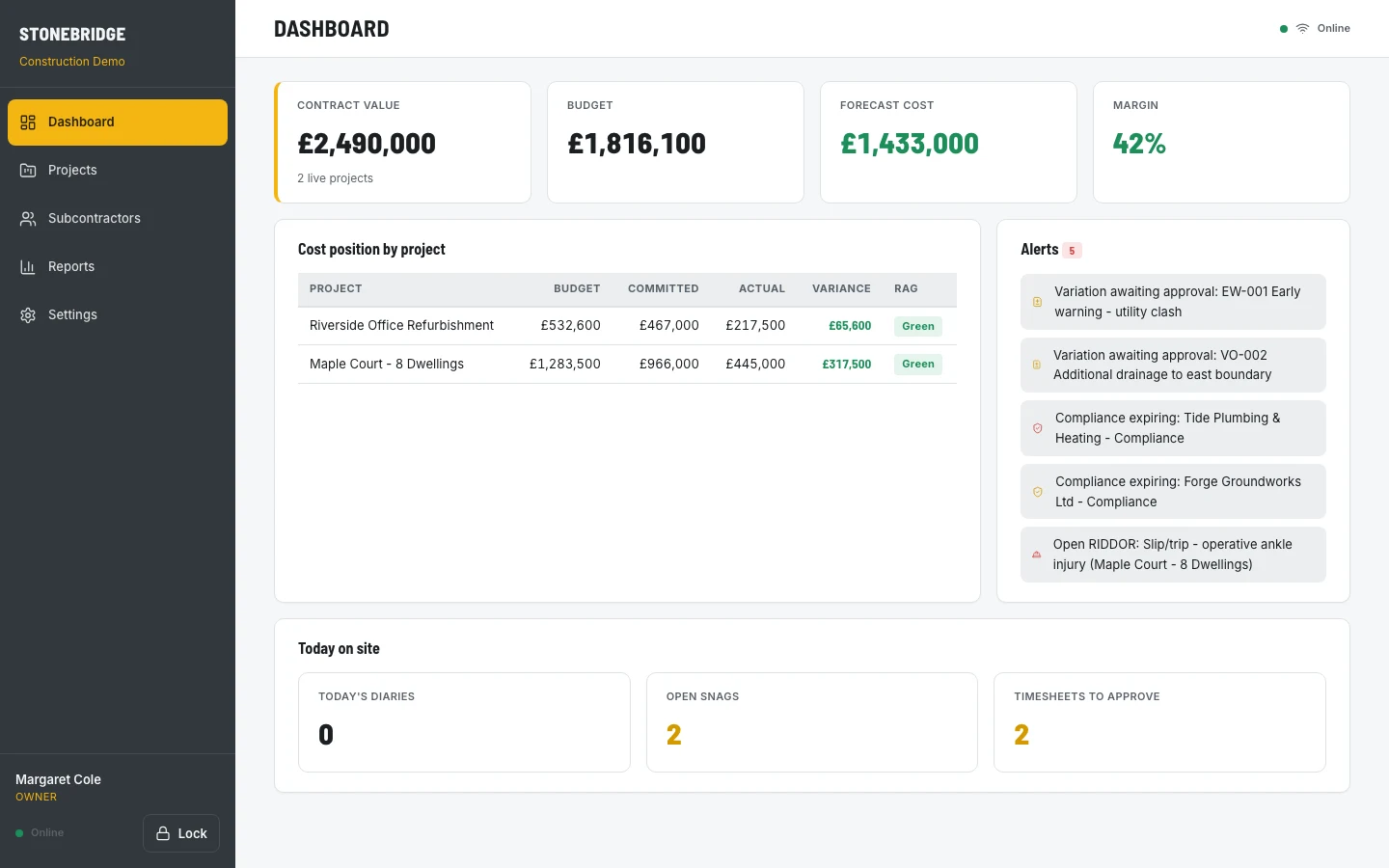Click the user name Margaret Cole
Viewport: 1389px width, 868px height.
point(58,779)
